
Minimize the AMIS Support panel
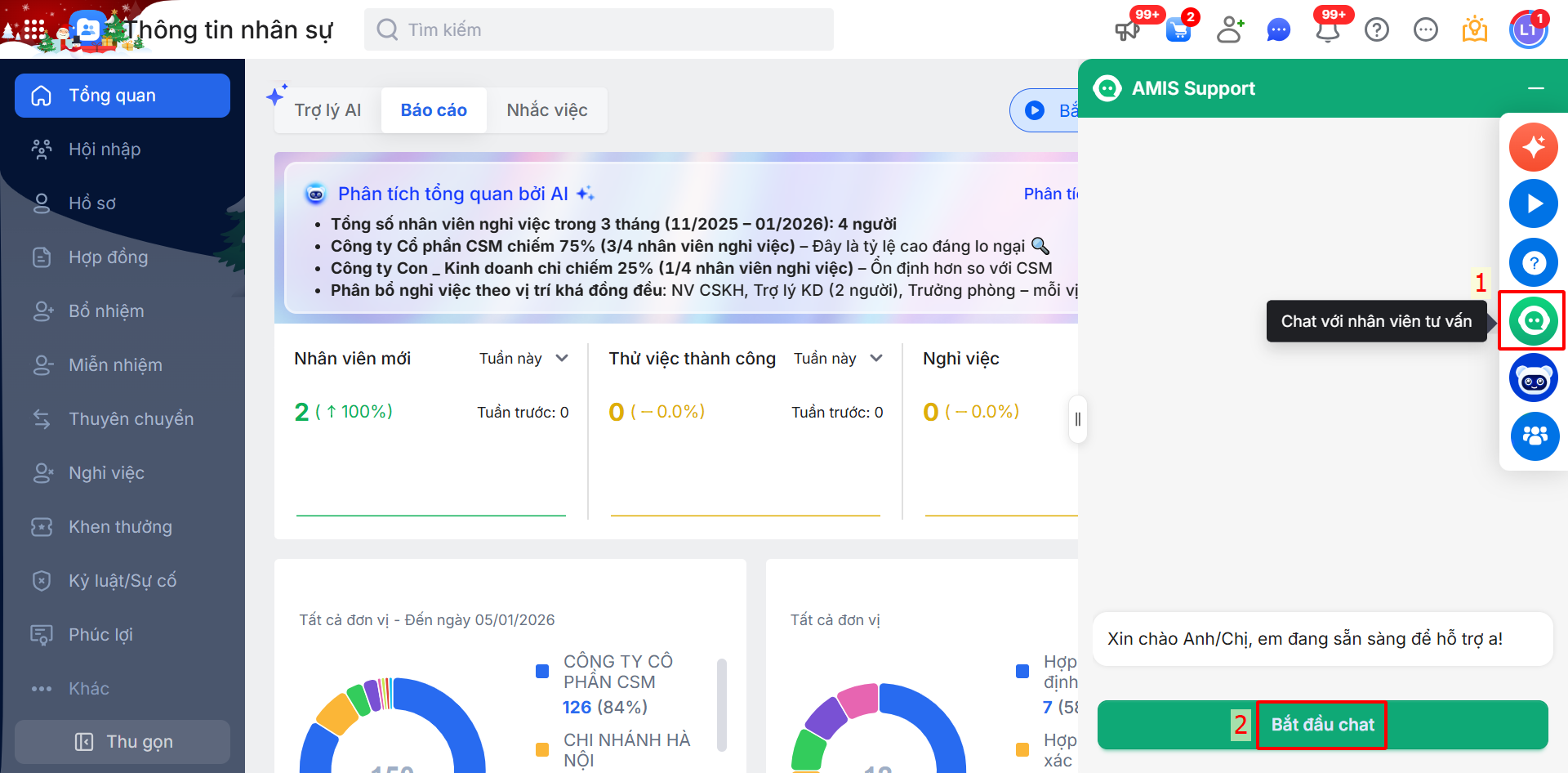(x=1536, y=88)
